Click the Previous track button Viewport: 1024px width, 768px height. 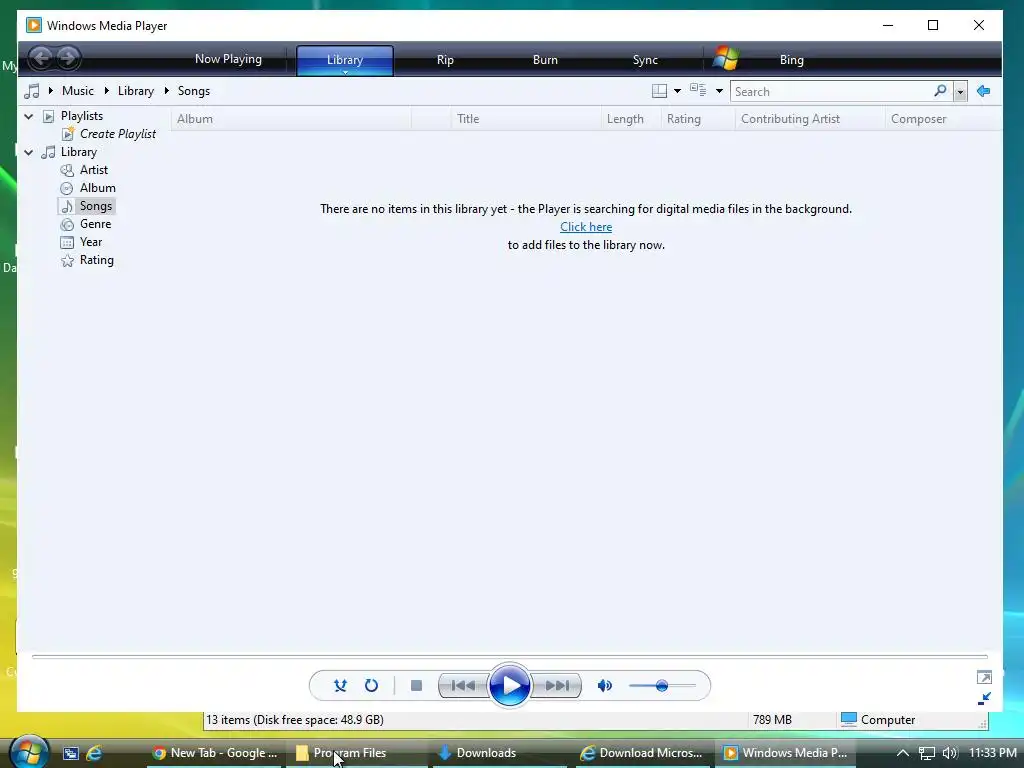click(x=463, y=685)
